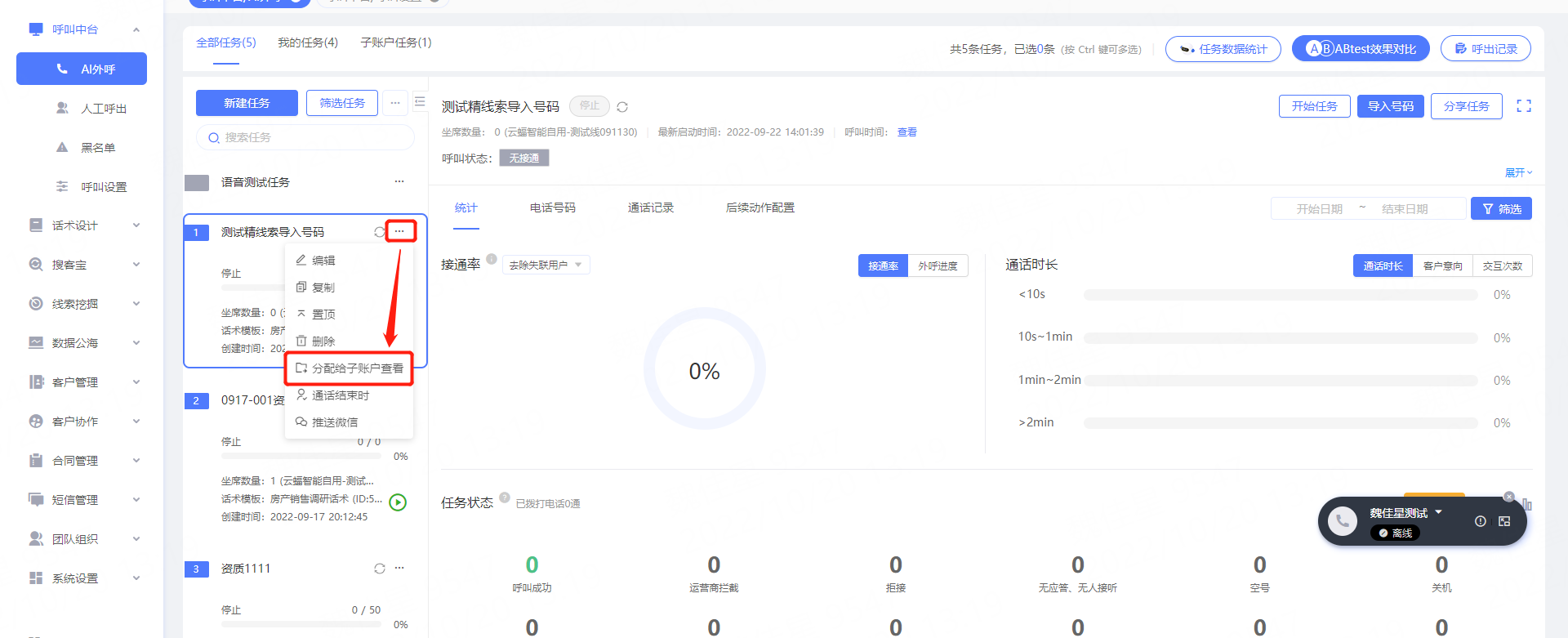Click the 短信管理 chat icon
The width and height of the screenshot is (1568, 638).
coord(36,499)
